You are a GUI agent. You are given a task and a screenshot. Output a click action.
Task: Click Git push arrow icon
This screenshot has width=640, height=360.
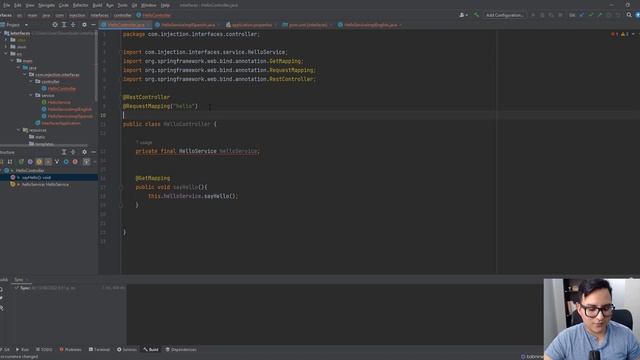[600, 15]
